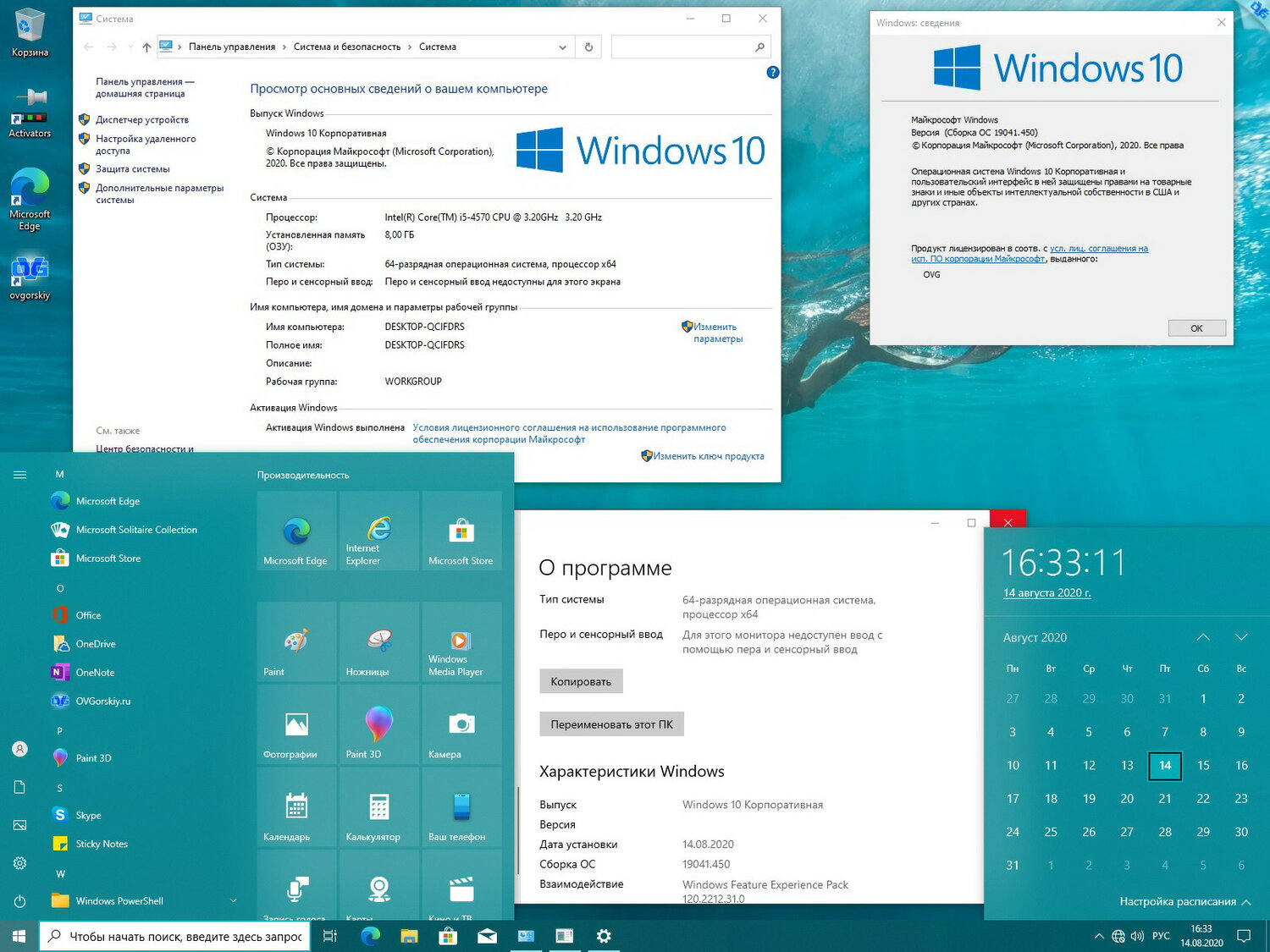
Task: Click Изменить ключ продукта link
Action: (708, 456)
